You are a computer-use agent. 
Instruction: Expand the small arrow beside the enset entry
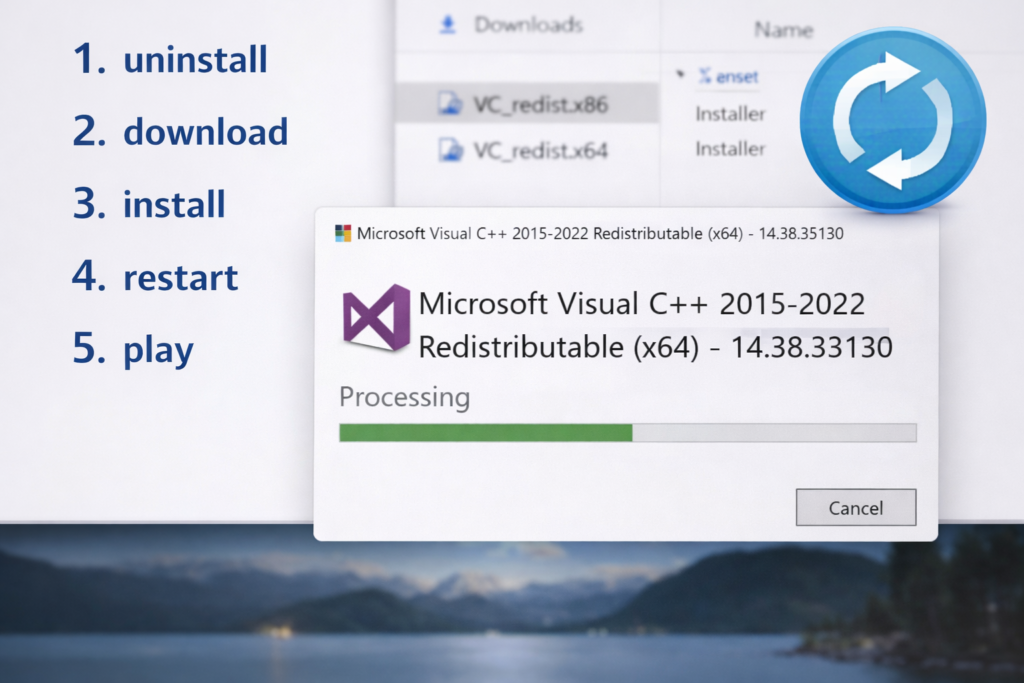point(681,75)
